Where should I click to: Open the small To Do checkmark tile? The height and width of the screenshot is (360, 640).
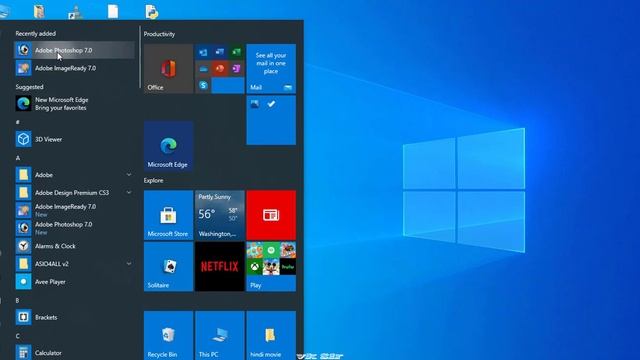(x=271, y=104)
